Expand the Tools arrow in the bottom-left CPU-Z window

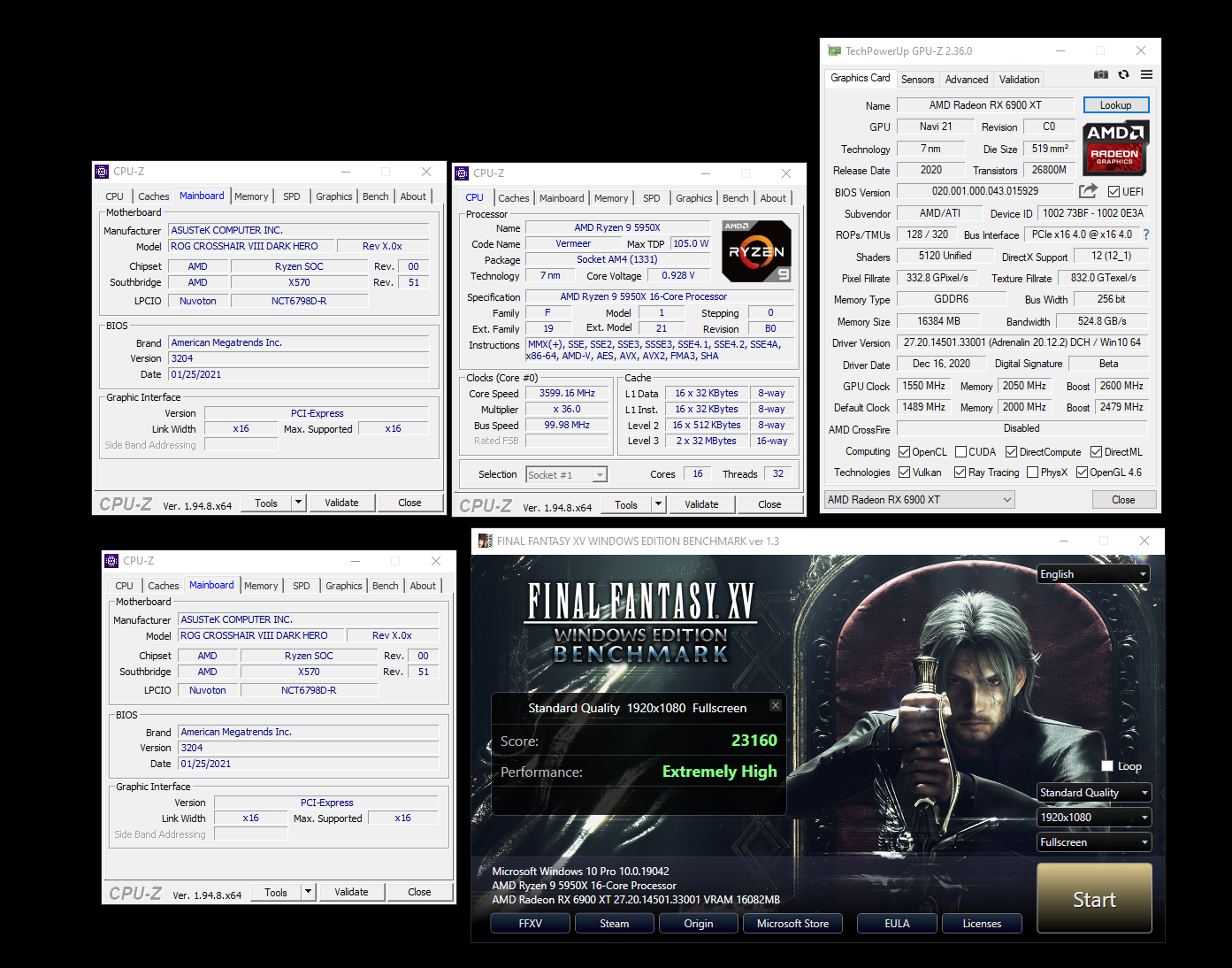tap(309, 892)
